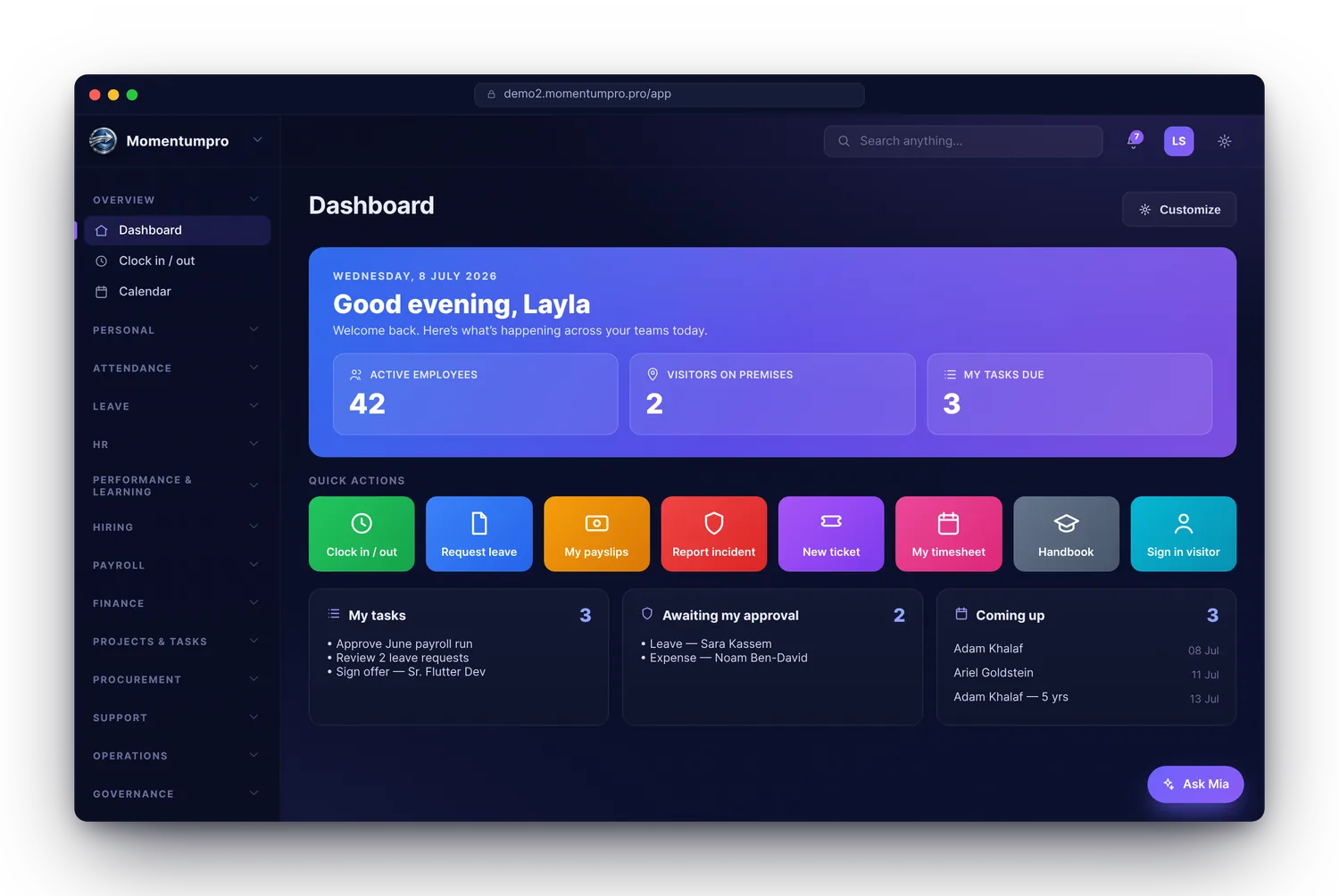
Task: Click the green Clock in / out tile
Action: coord(362,534)
